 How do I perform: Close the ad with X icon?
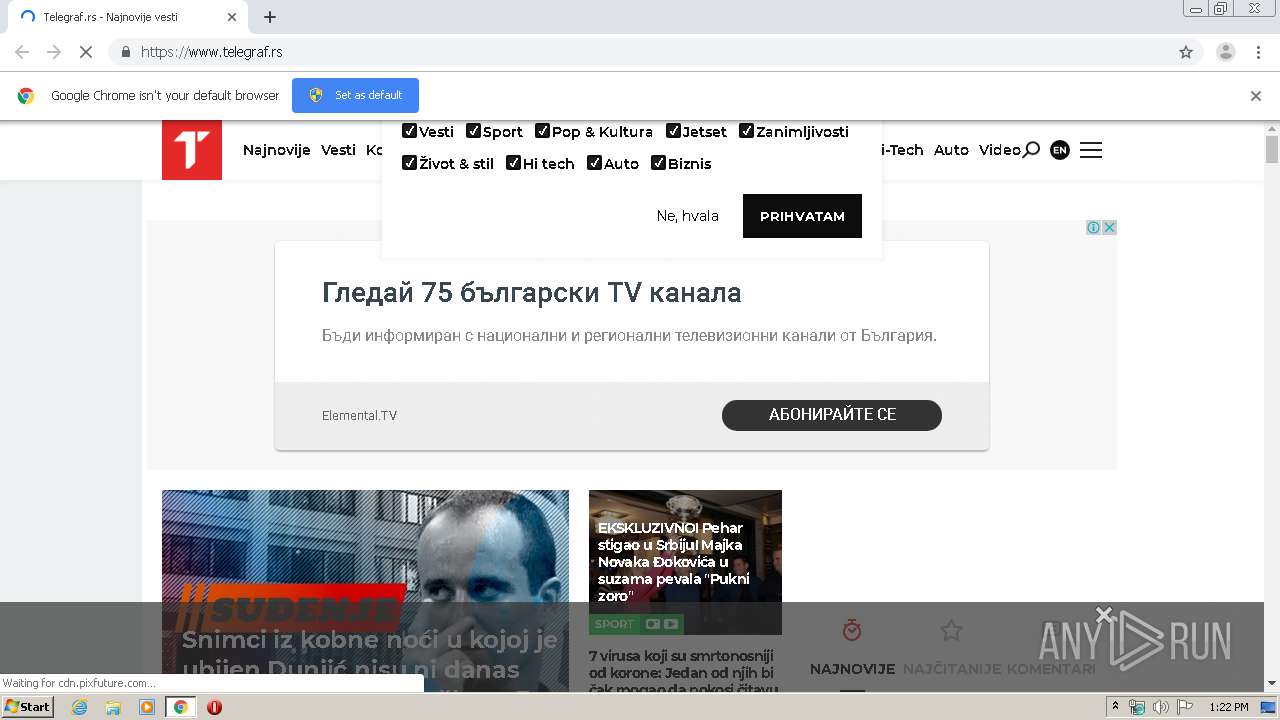(1109, 228)
